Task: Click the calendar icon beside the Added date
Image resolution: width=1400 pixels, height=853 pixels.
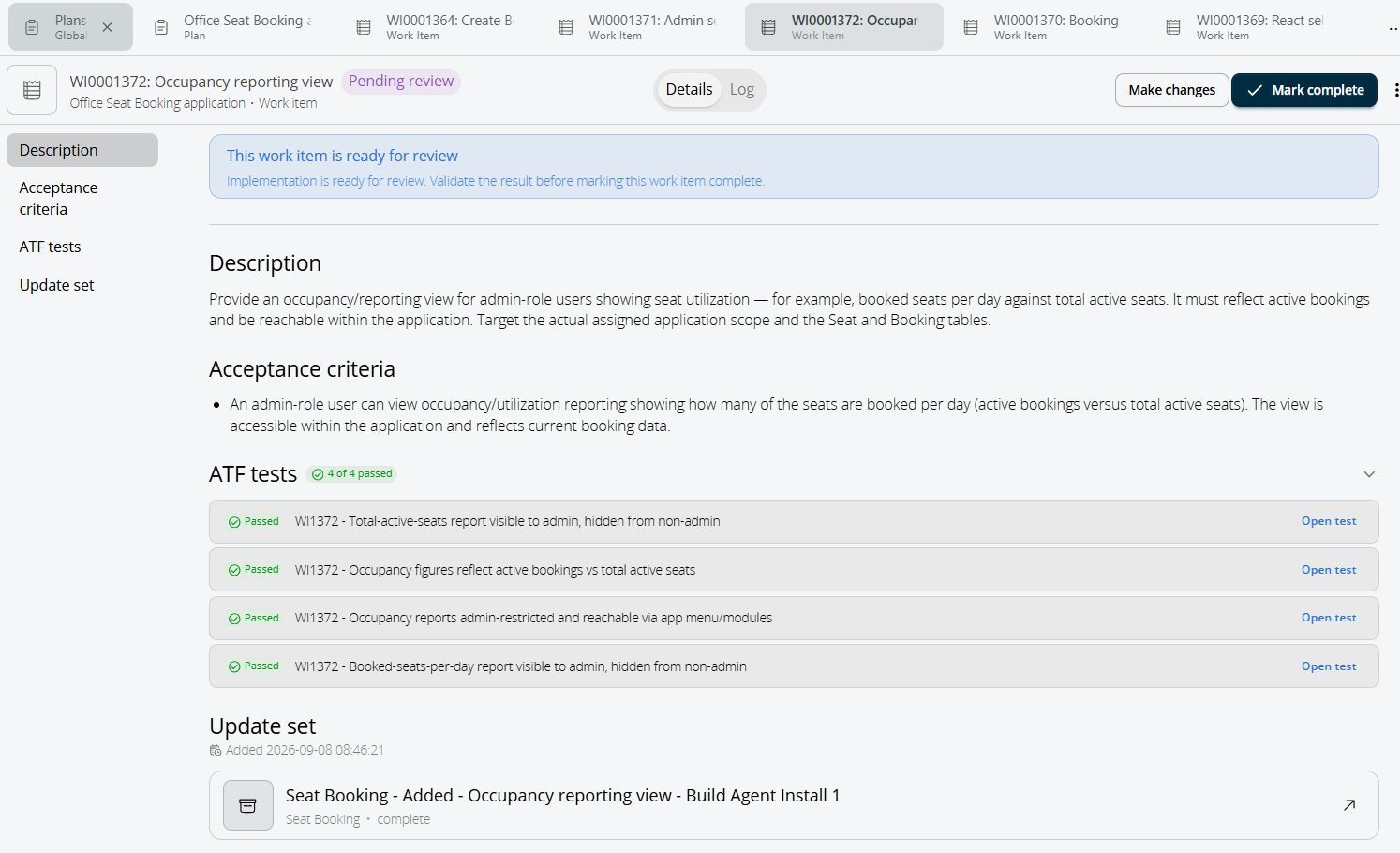Action: [216, 751]
